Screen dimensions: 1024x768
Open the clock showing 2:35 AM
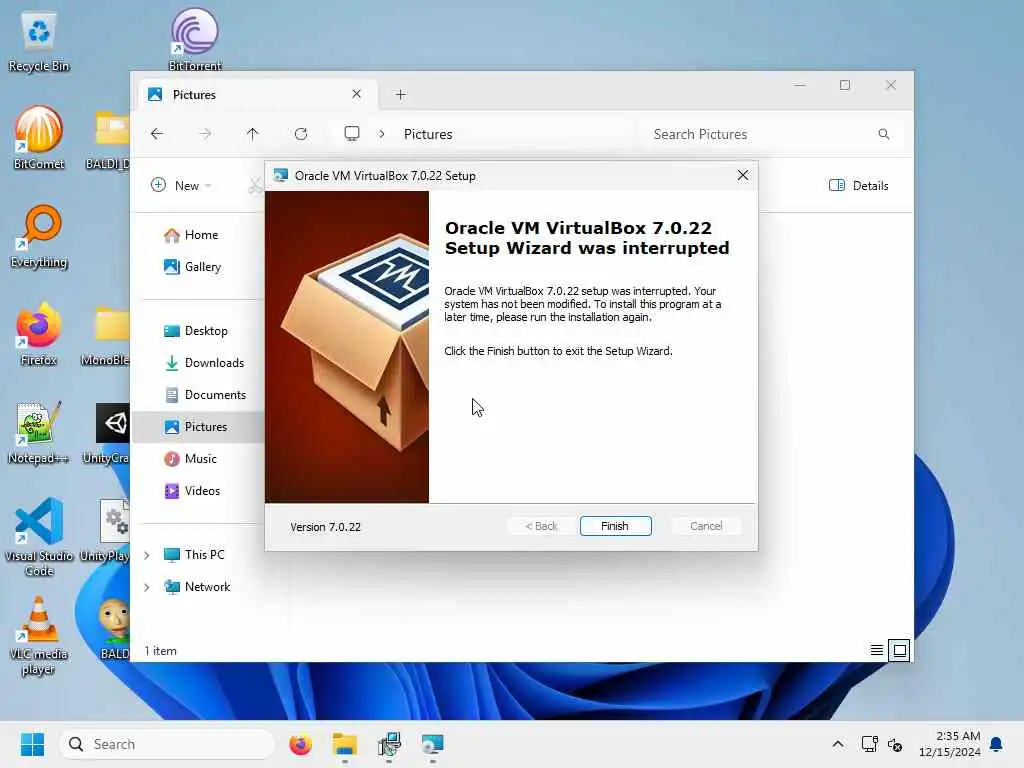(950, 744)
